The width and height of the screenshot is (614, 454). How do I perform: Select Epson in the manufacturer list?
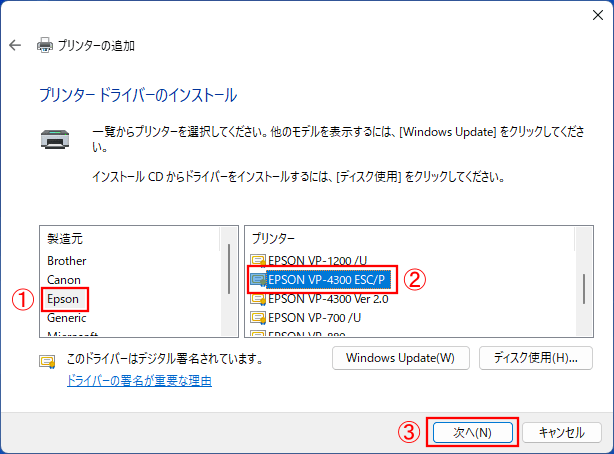click(63, 299)
